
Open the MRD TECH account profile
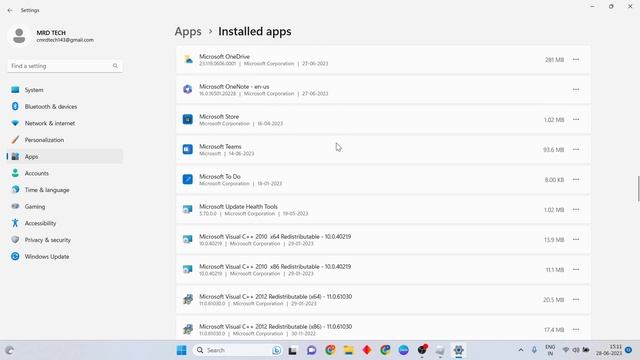point(51,36)
